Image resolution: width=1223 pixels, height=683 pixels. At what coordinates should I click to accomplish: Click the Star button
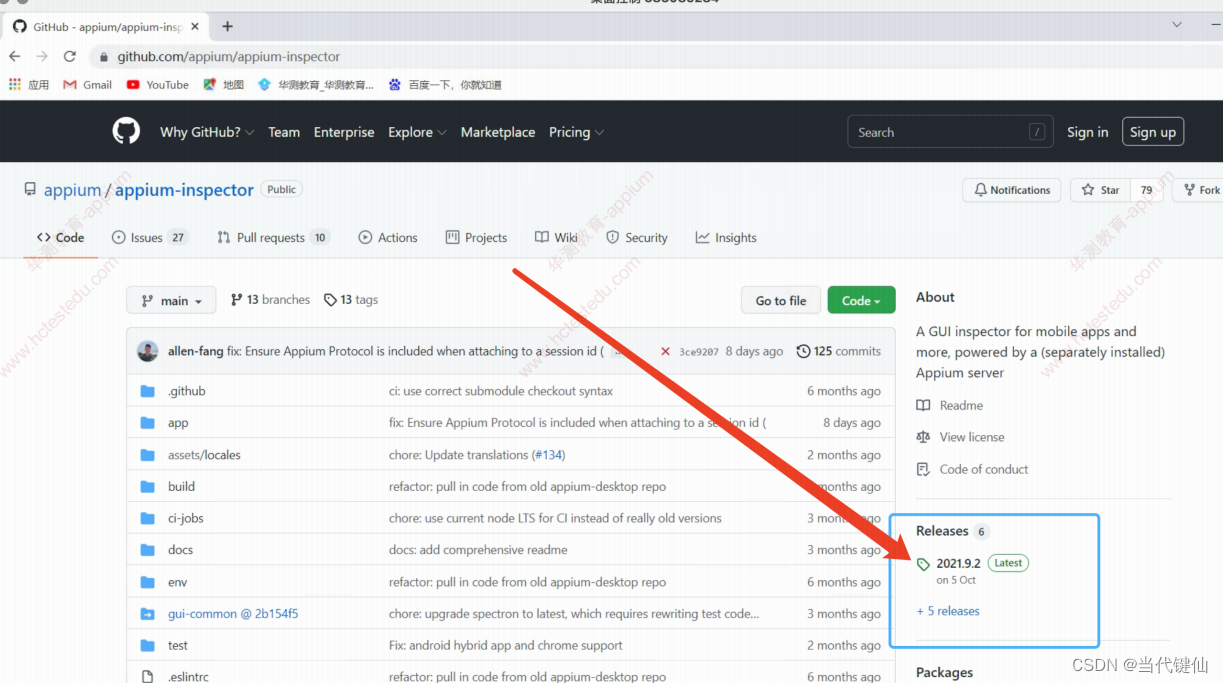pyautogui.click(x=1101, y=190)
